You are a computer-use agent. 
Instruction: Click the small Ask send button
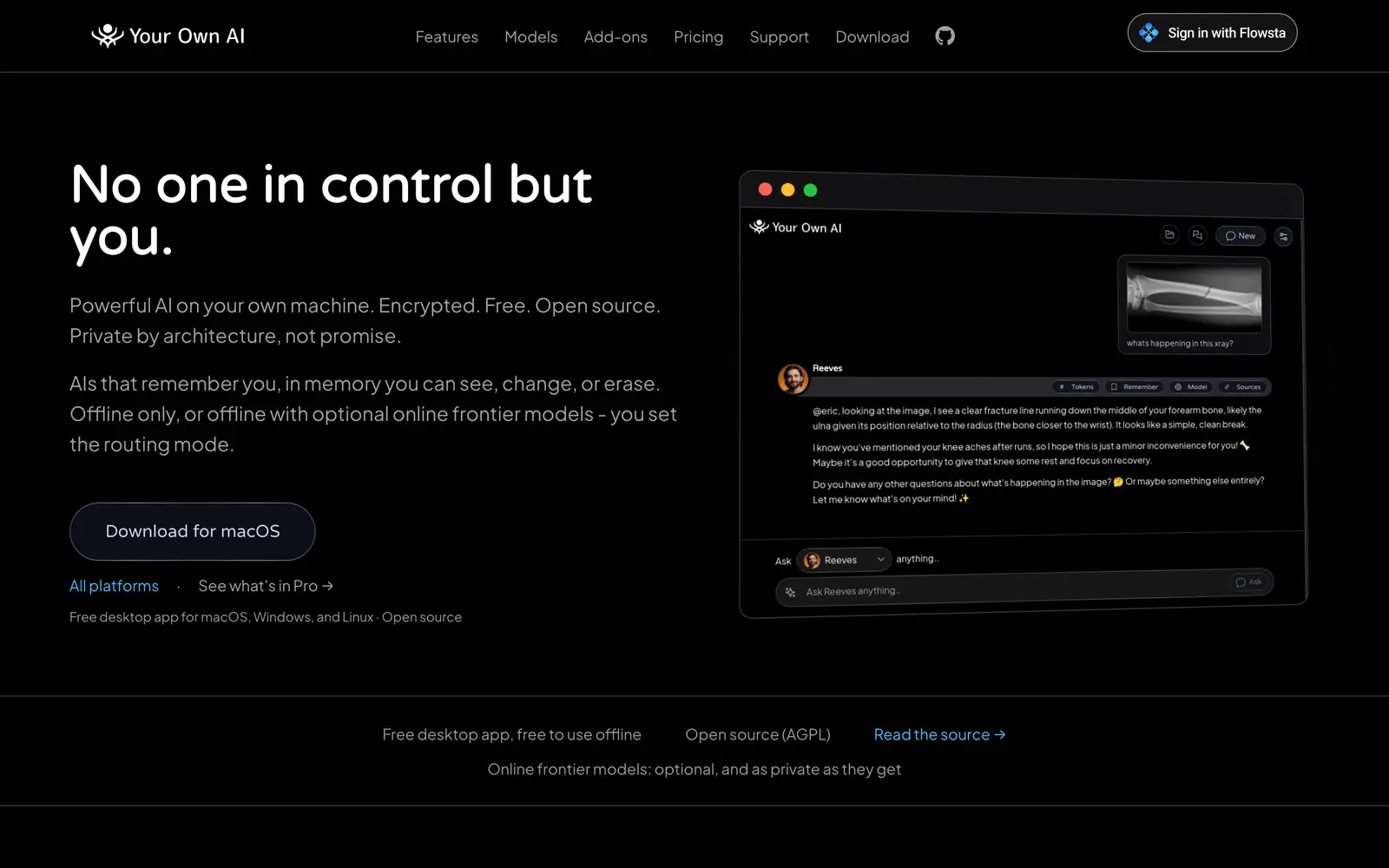[x=1248, y=582]
